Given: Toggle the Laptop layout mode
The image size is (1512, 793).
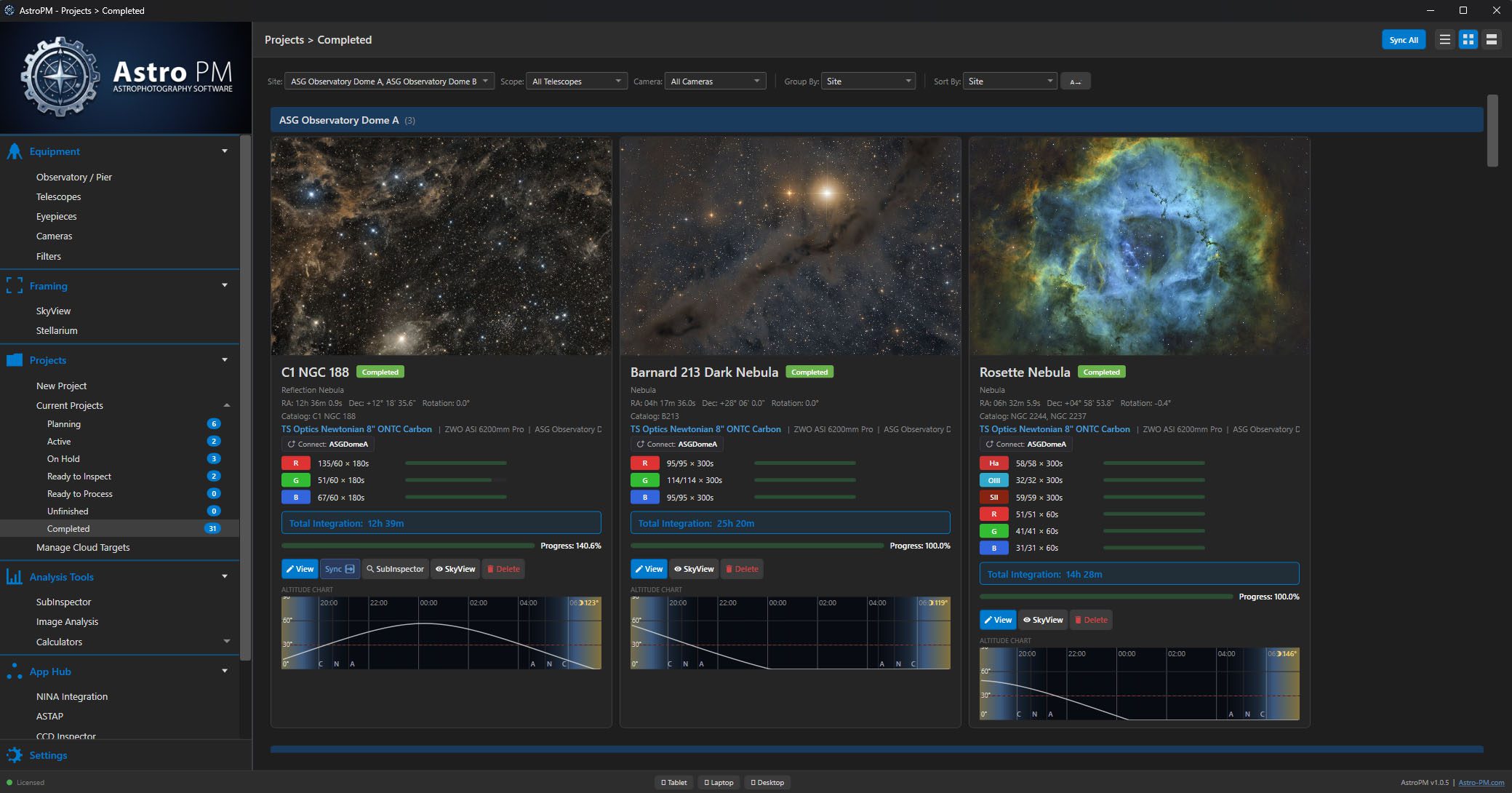Looking at the screenshot, I should [x=719, y=782].
